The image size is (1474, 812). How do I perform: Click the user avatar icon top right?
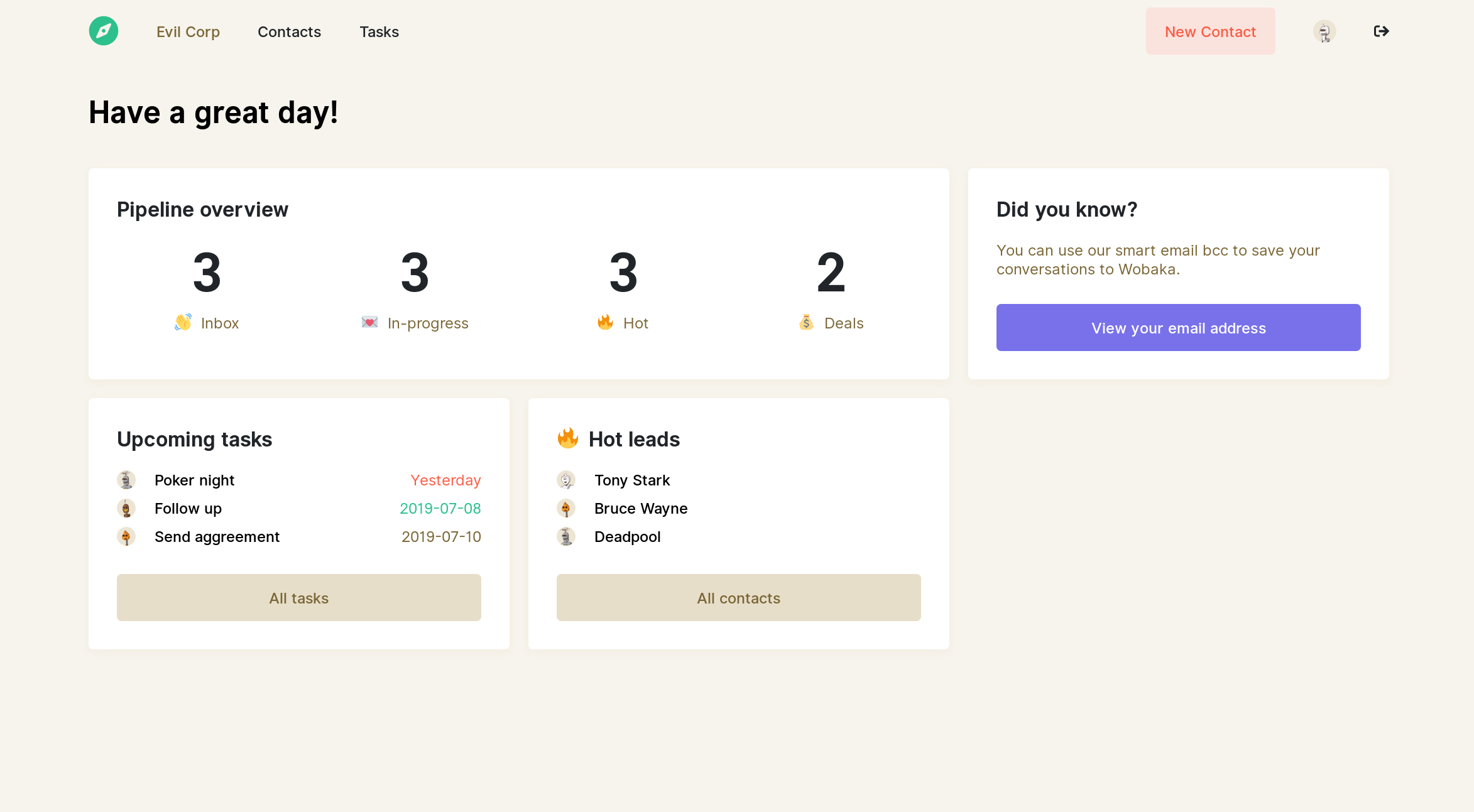1324,31
